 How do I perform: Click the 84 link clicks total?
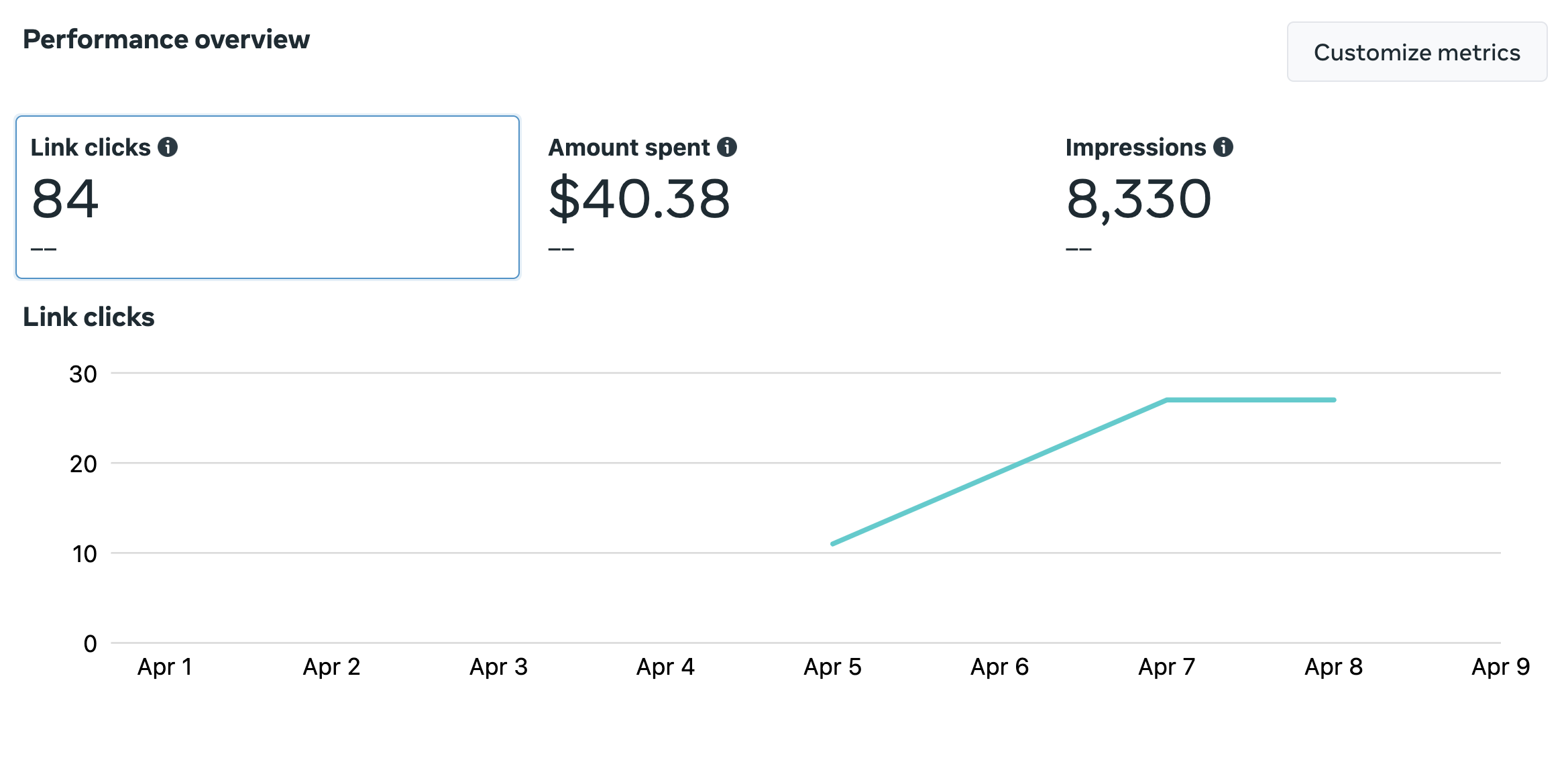[x=65, y=199]
